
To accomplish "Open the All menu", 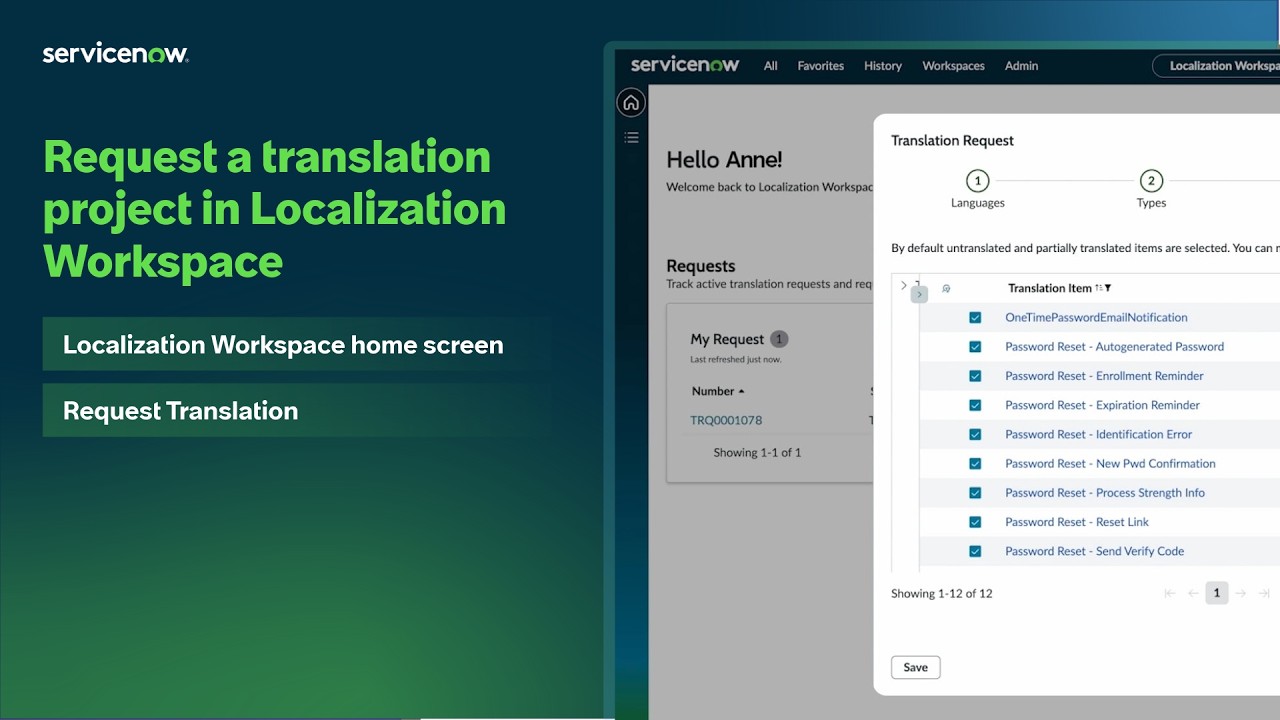I will tap(770, 66).
